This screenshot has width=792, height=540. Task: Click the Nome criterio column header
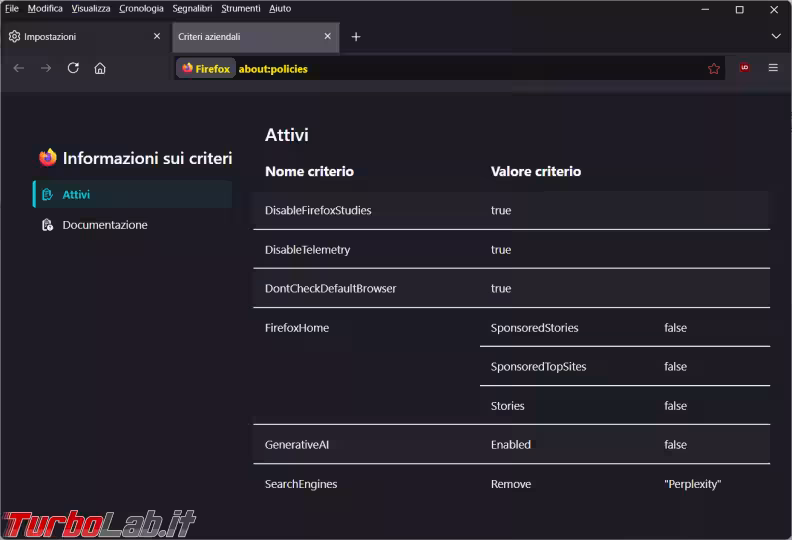click(x=309, y=172)
